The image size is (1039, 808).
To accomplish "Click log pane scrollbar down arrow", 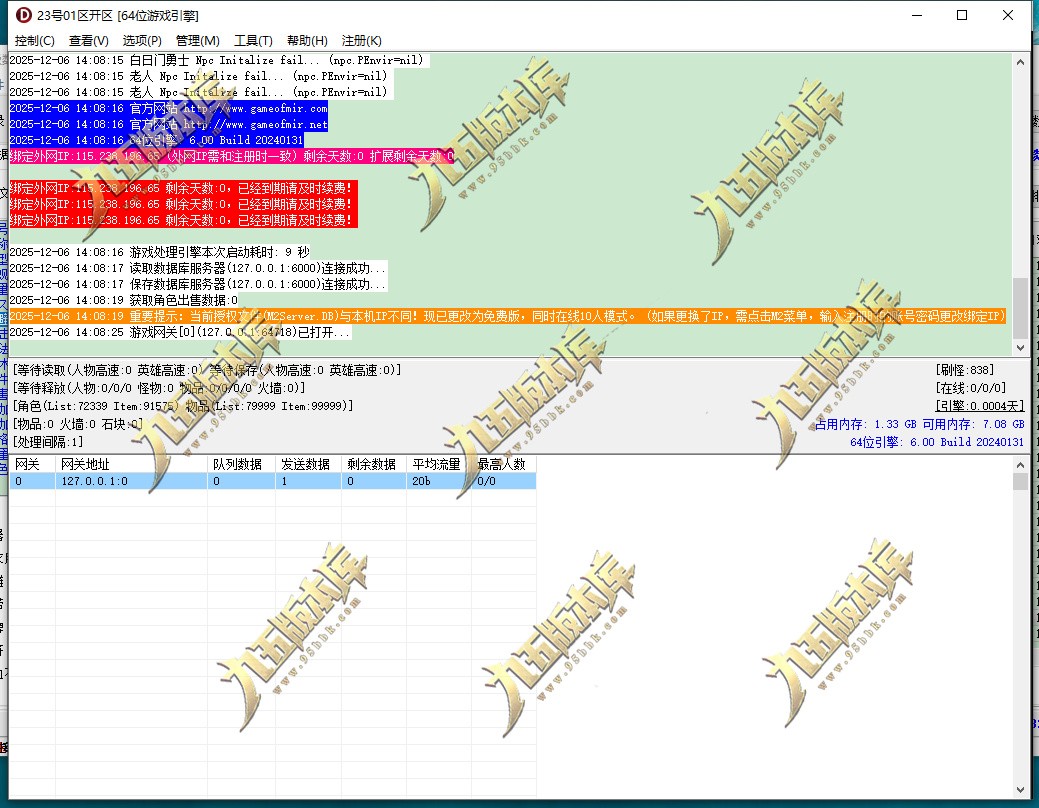I will click(1020, 347).
